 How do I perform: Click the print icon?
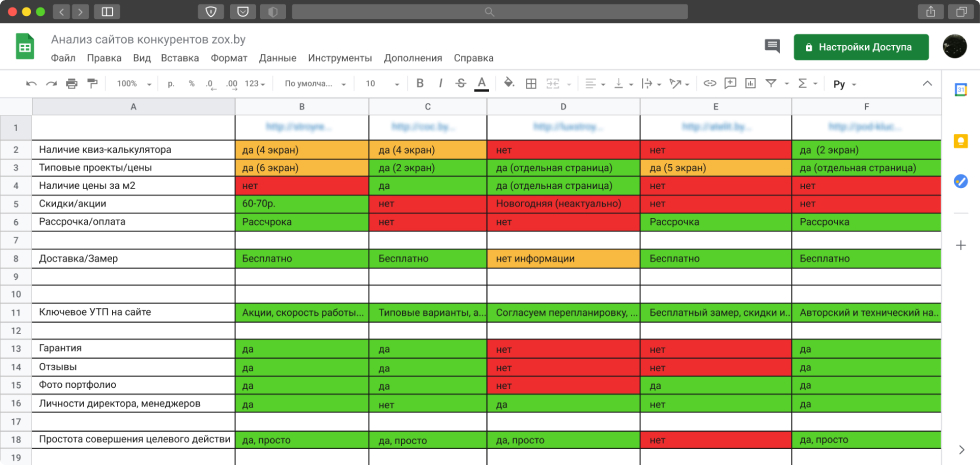(x=72, y=84)
